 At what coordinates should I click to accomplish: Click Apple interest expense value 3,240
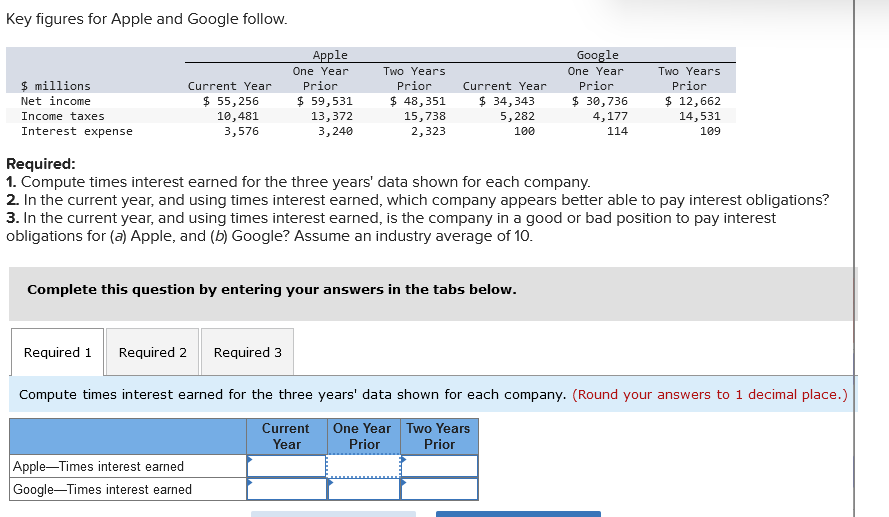point(335,131)
